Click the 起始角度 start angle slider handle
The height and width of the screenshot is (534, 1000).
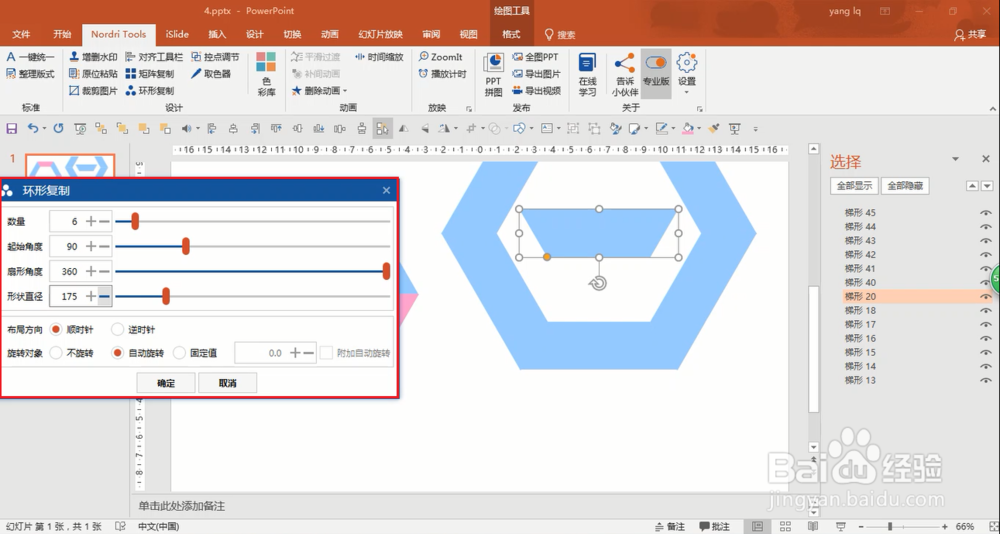coord(186,246)
